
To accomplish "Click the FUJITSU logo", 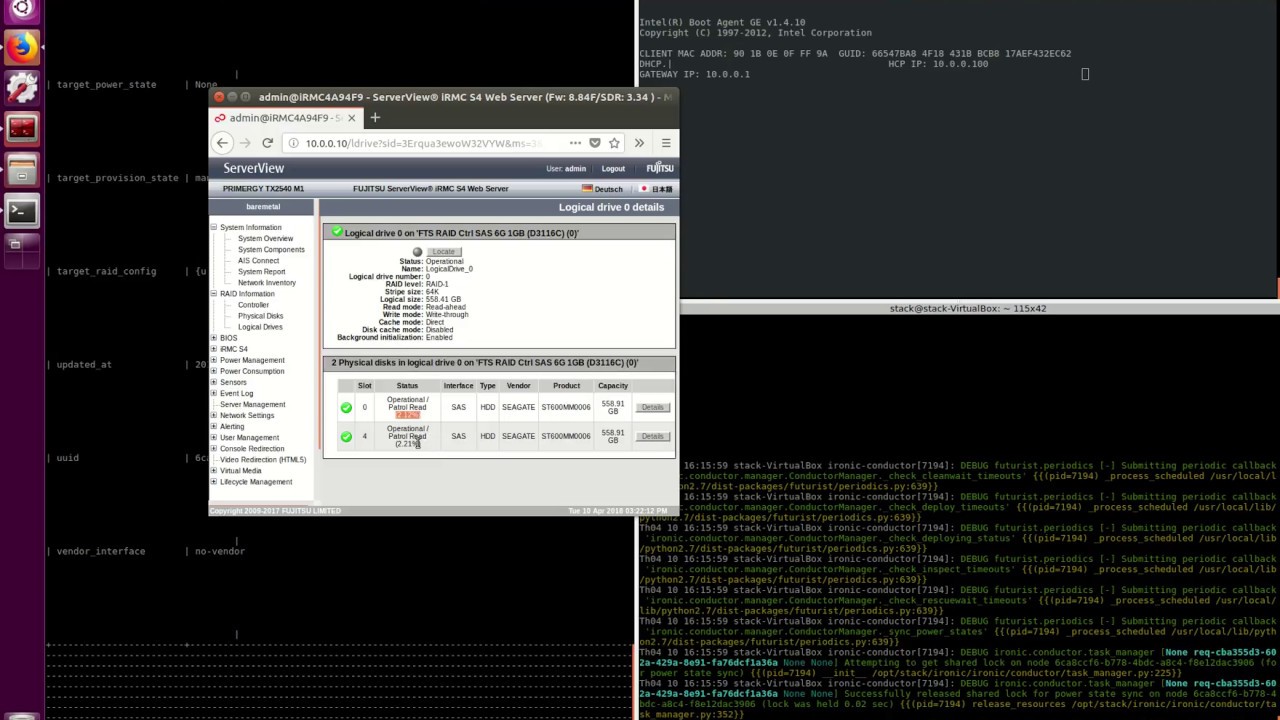I will point(660,168).
